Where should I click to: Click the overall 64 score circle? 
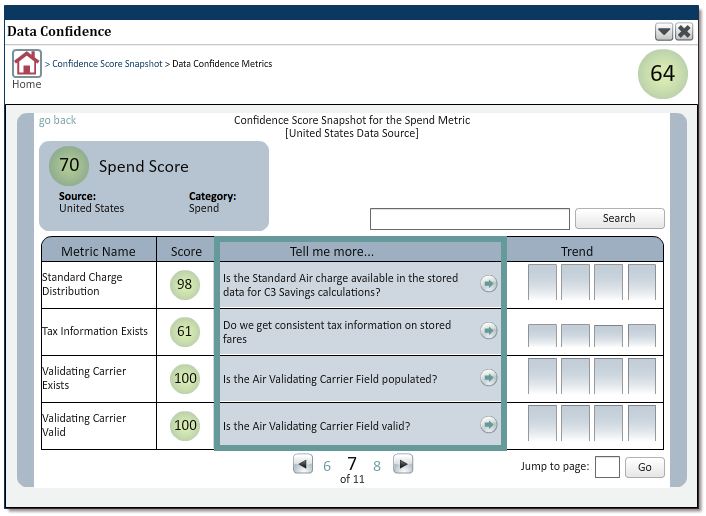pos(662,74)
